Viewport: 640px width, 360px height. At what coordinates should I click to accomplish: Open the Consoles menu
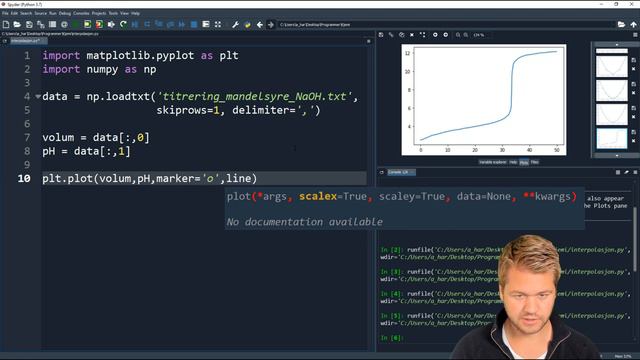click(81, 13)
